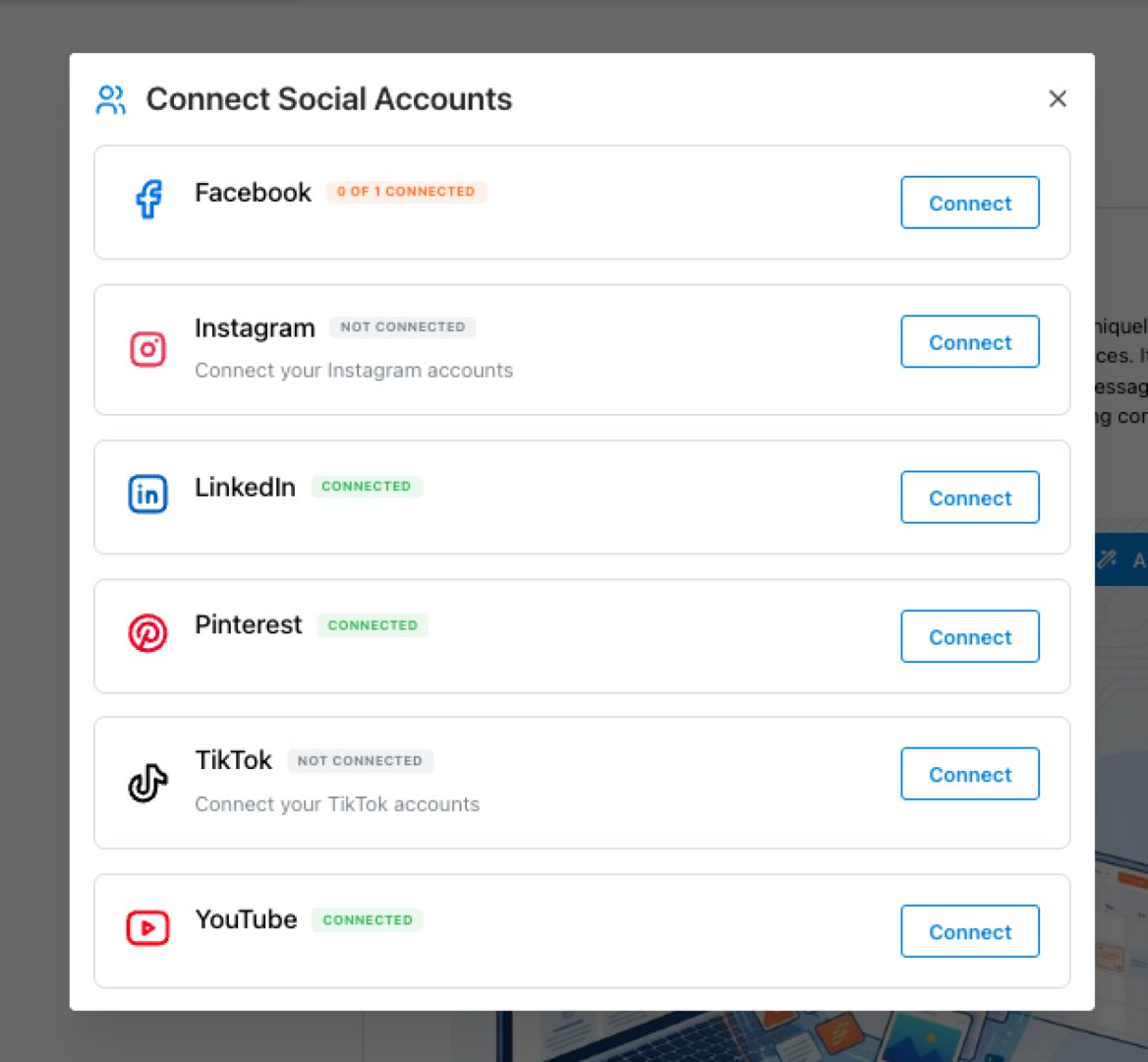Select the TikTok icon
This screenshot has height=1062, width=1148.
147,781
